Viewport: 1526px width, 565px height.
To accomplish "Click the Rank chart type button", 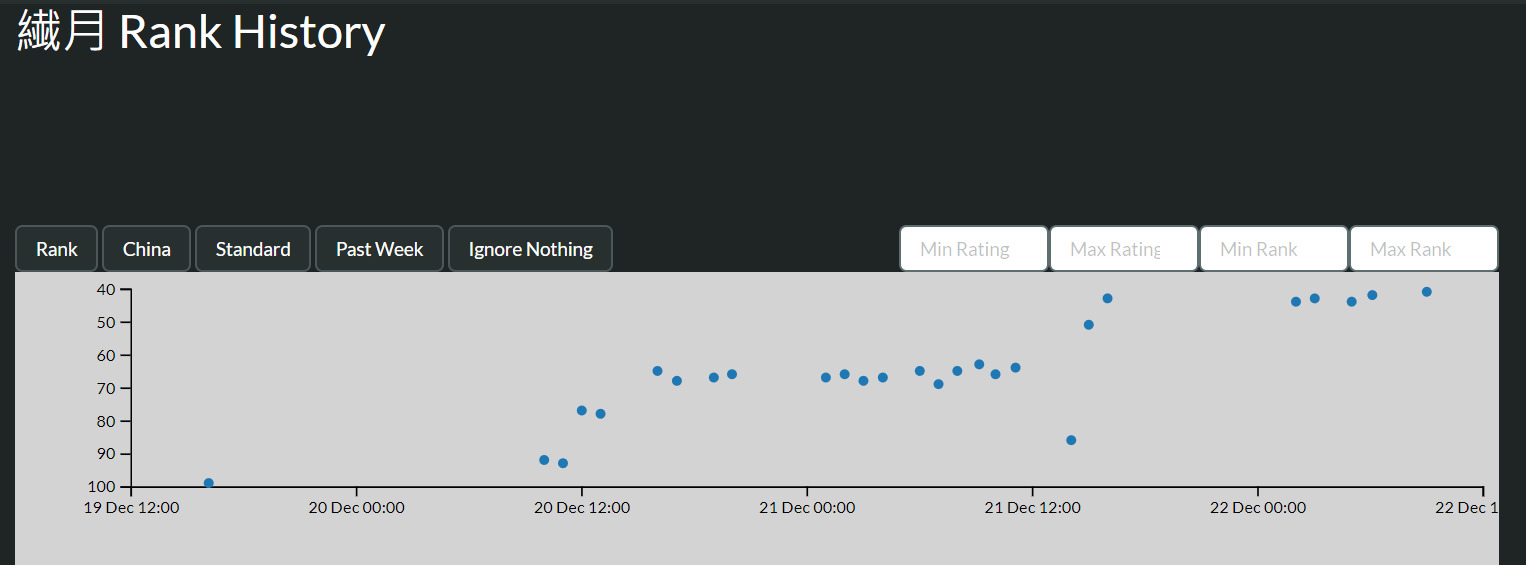I will tap(56, 249).
